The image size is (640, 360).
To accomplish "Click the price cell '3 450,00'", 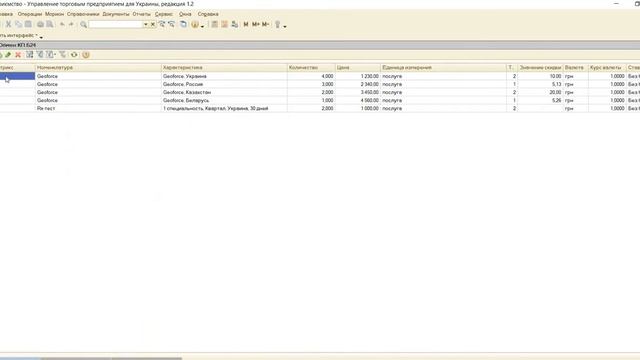I will click(358, 92).
